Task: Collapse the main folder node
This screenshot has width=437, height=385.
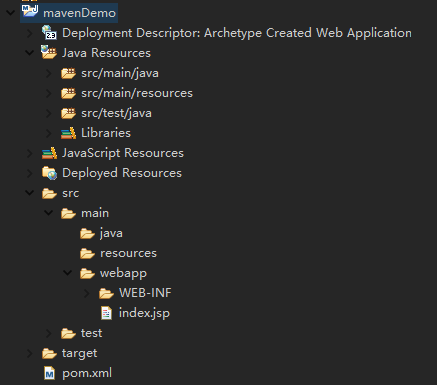Action: [49, 213]
